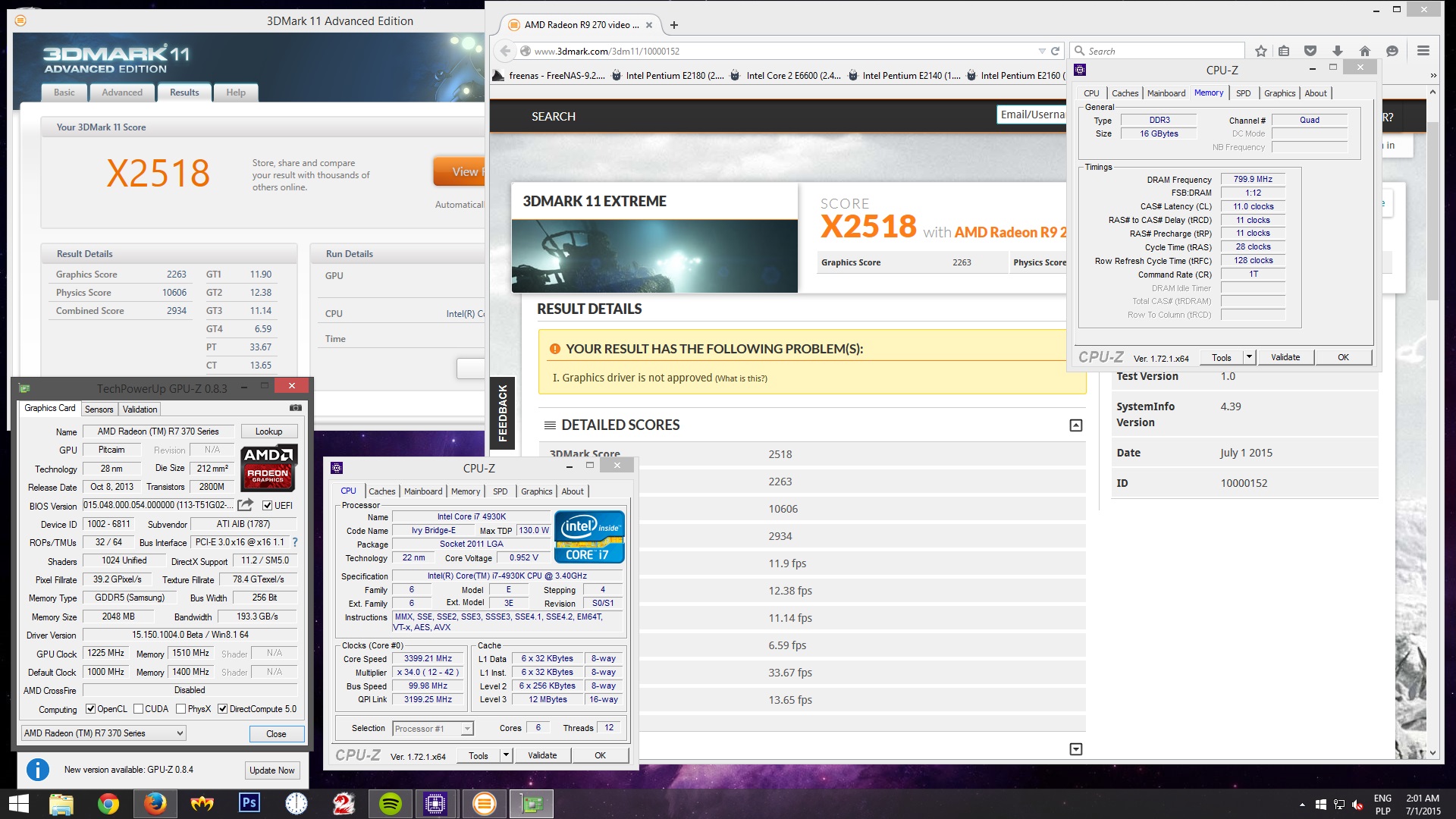Open Spotify from the taskbar
1456x819 pixels.
391,804
